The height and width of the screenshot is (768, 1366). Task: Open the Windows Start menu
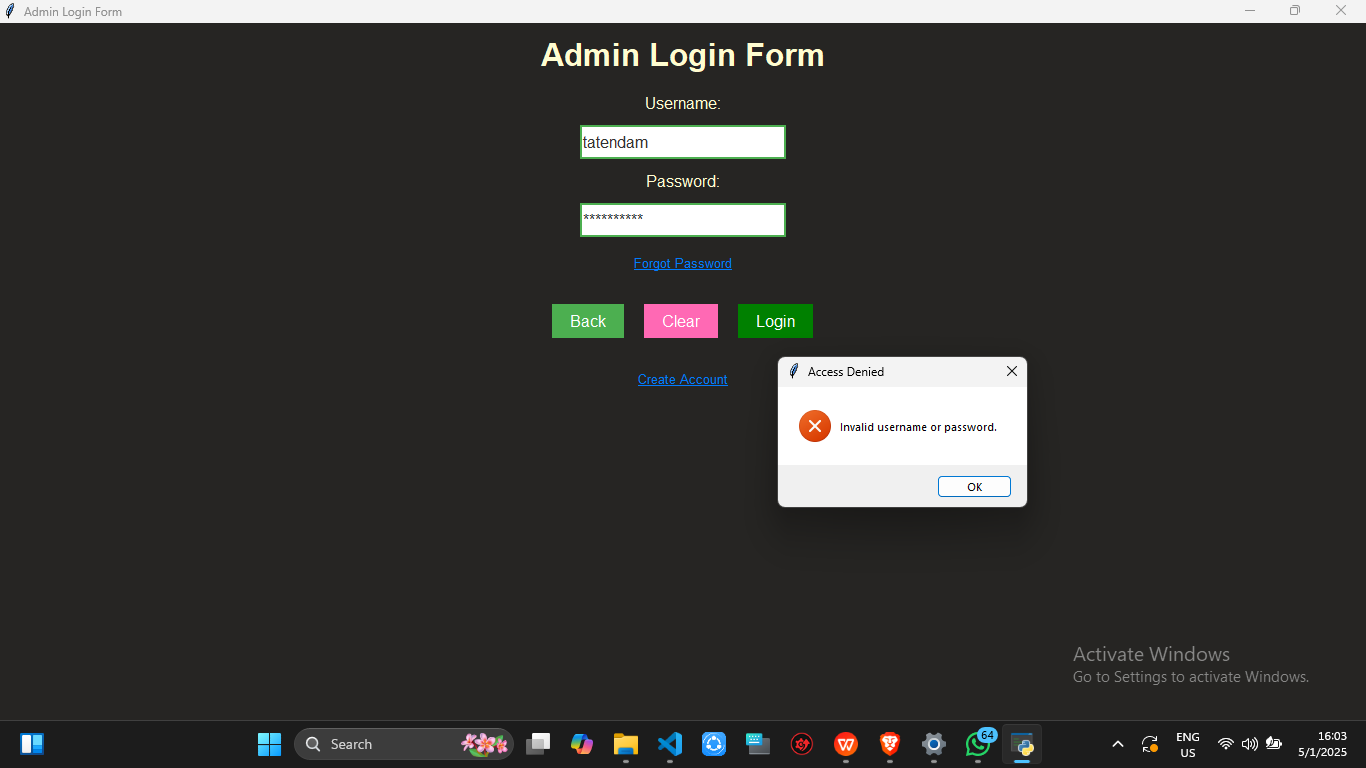click(270, 744)
